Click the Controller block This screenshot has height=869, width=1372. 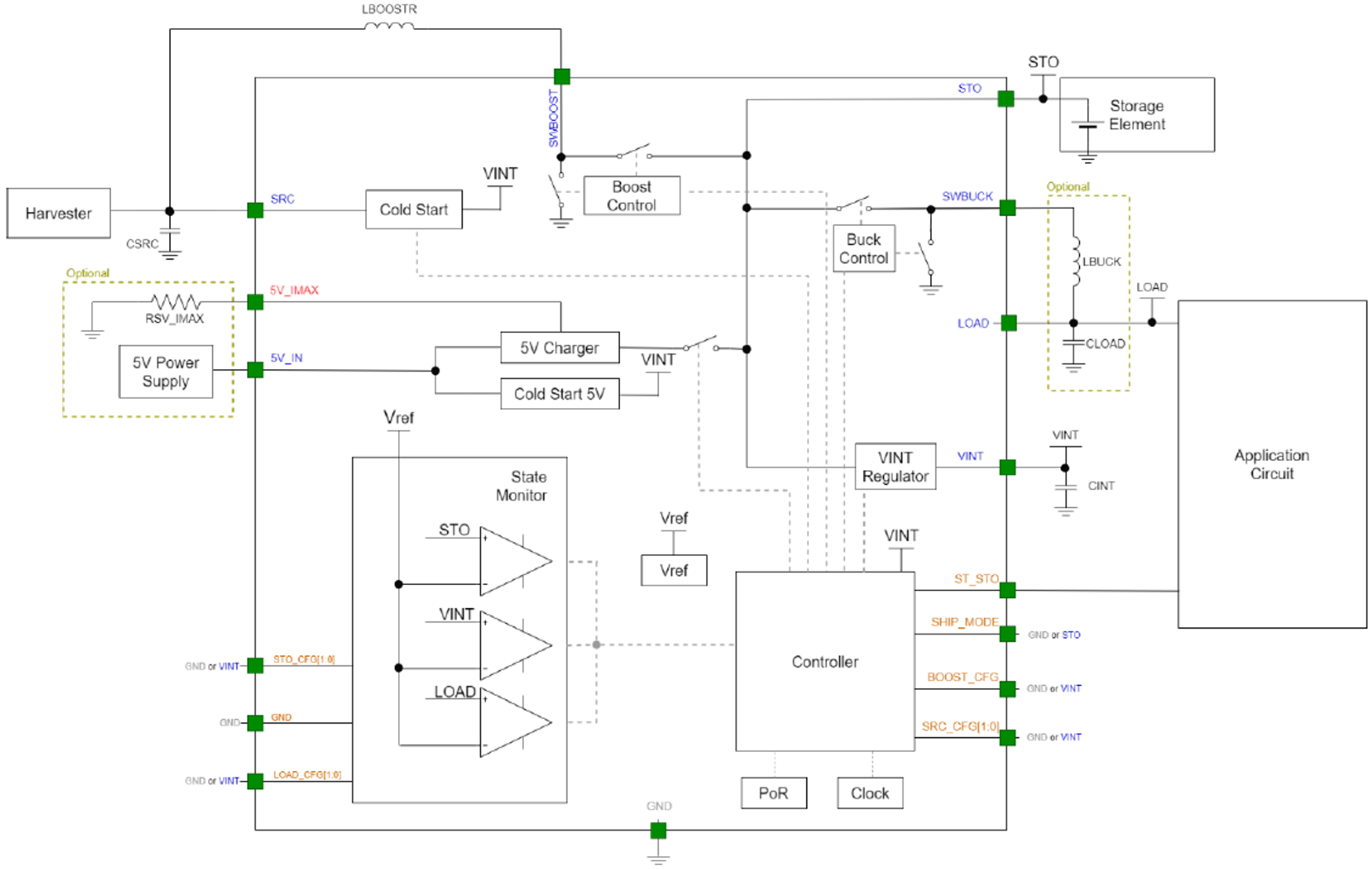(825, 662)
